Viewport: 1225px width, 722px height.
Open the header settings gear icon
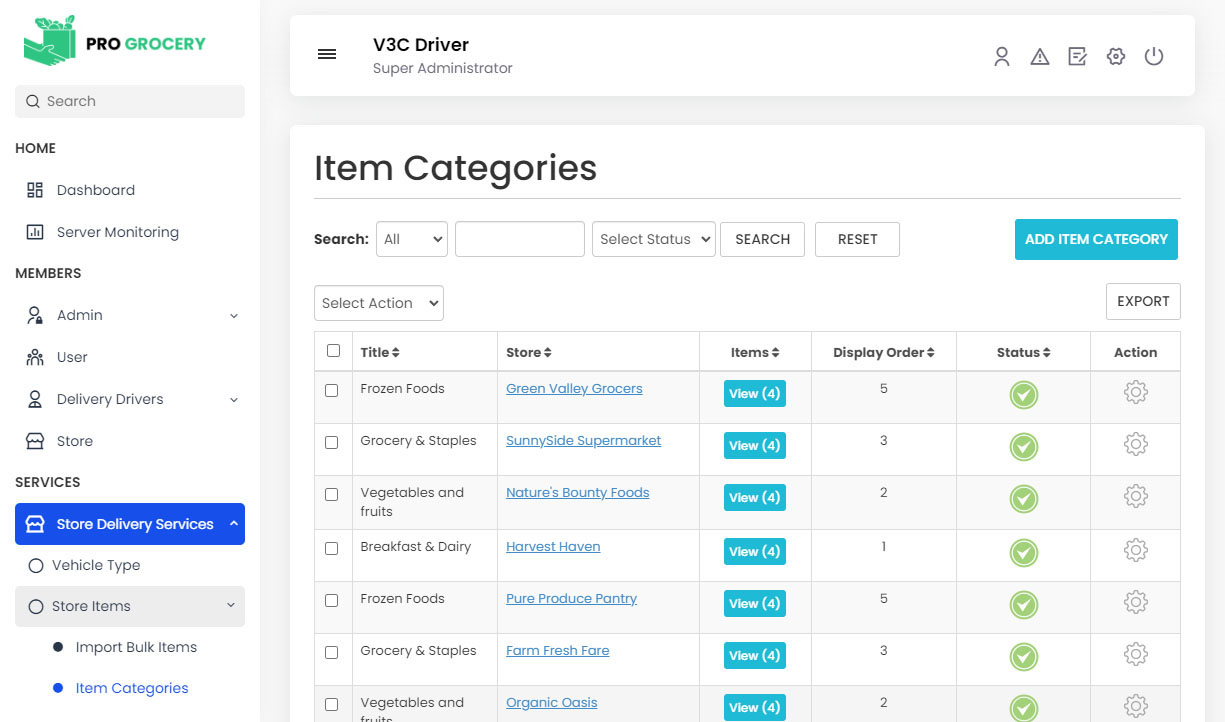click(1116, 56)
